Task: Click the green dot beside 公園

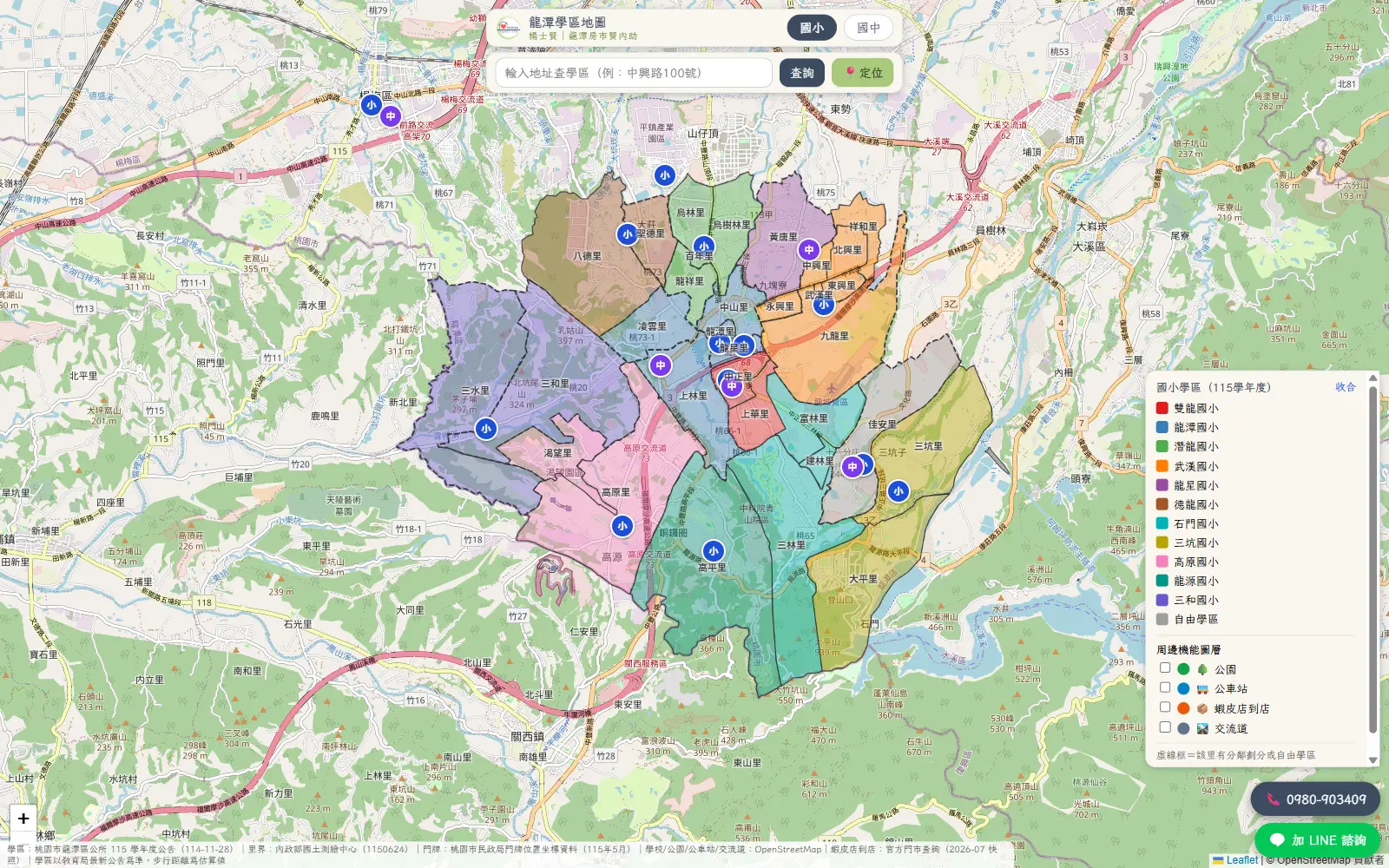Action: 1183,669
